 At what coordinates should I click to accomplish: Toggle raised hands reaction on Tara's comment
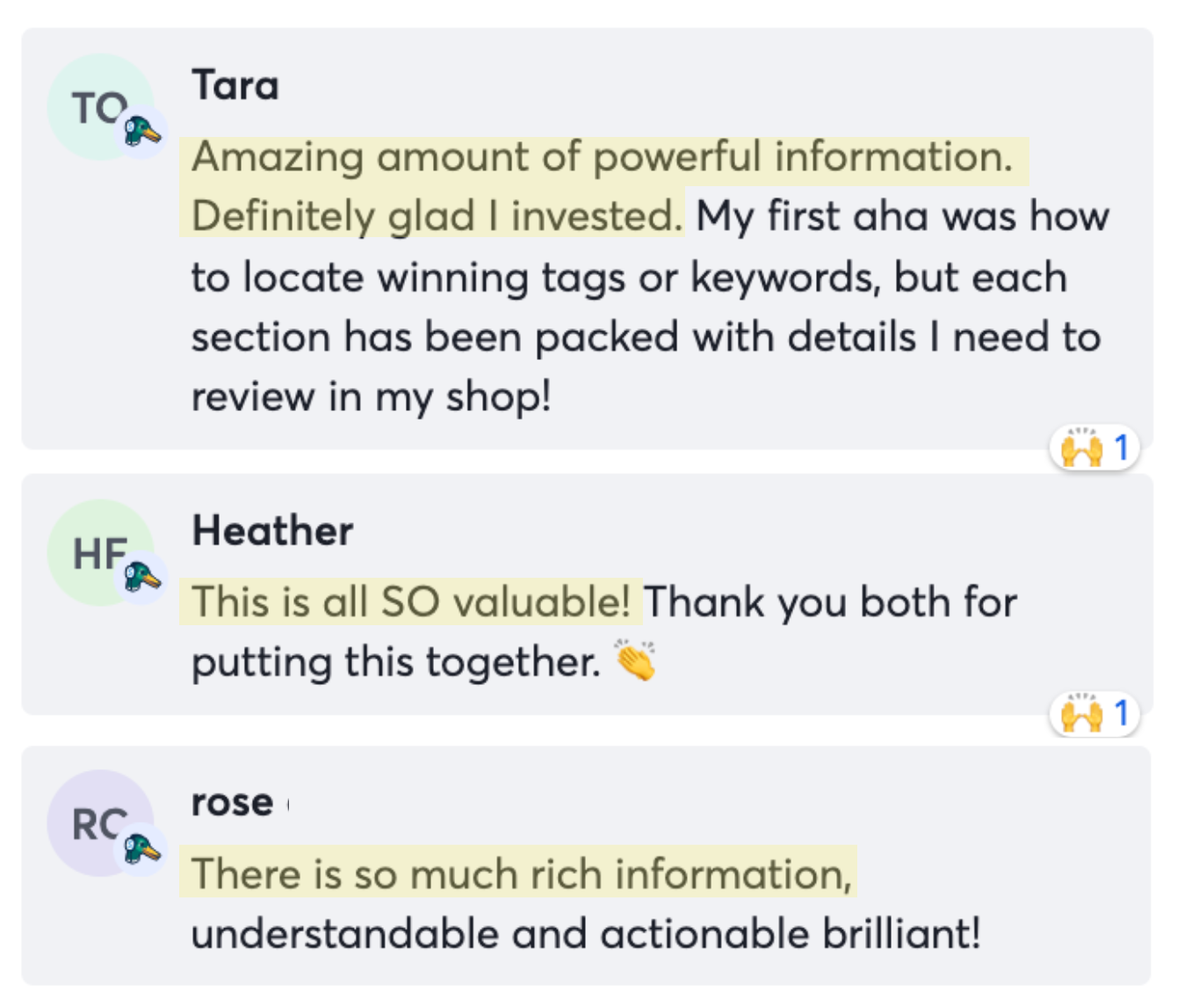coord(1094,449)
